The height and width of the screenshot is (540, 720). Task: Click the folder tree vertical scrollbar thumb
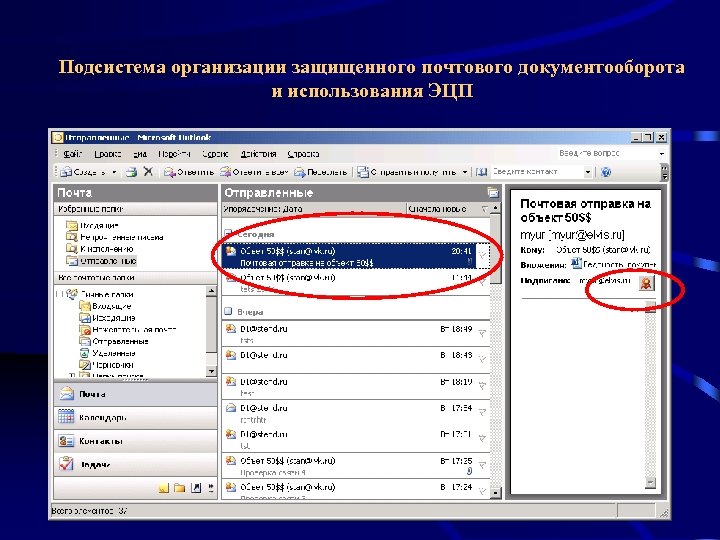pyautogui.click(x=211, y=324)
